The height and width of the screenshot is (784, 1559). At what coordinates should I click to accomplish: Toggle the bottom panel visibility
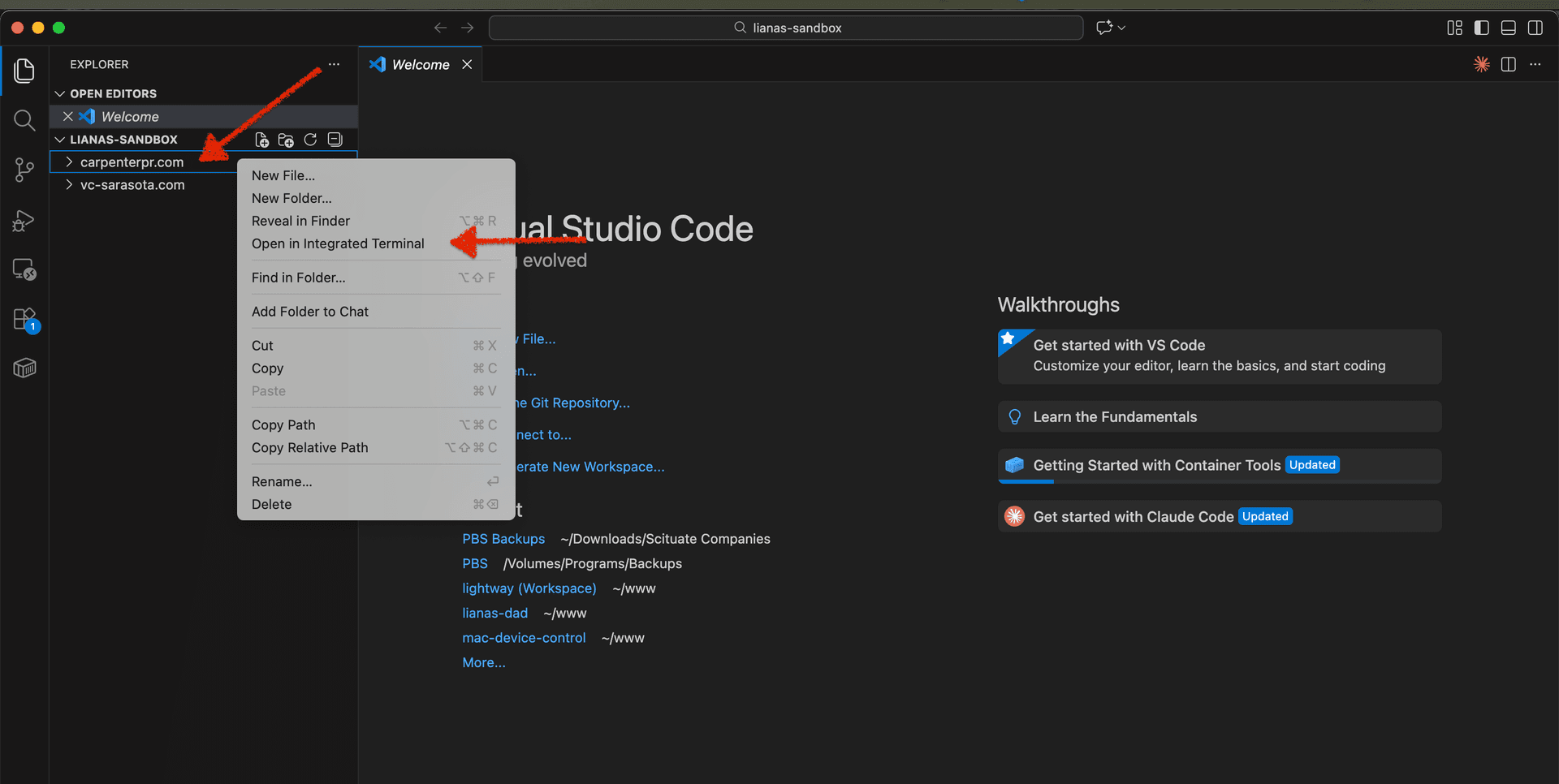pos(1508,27)
